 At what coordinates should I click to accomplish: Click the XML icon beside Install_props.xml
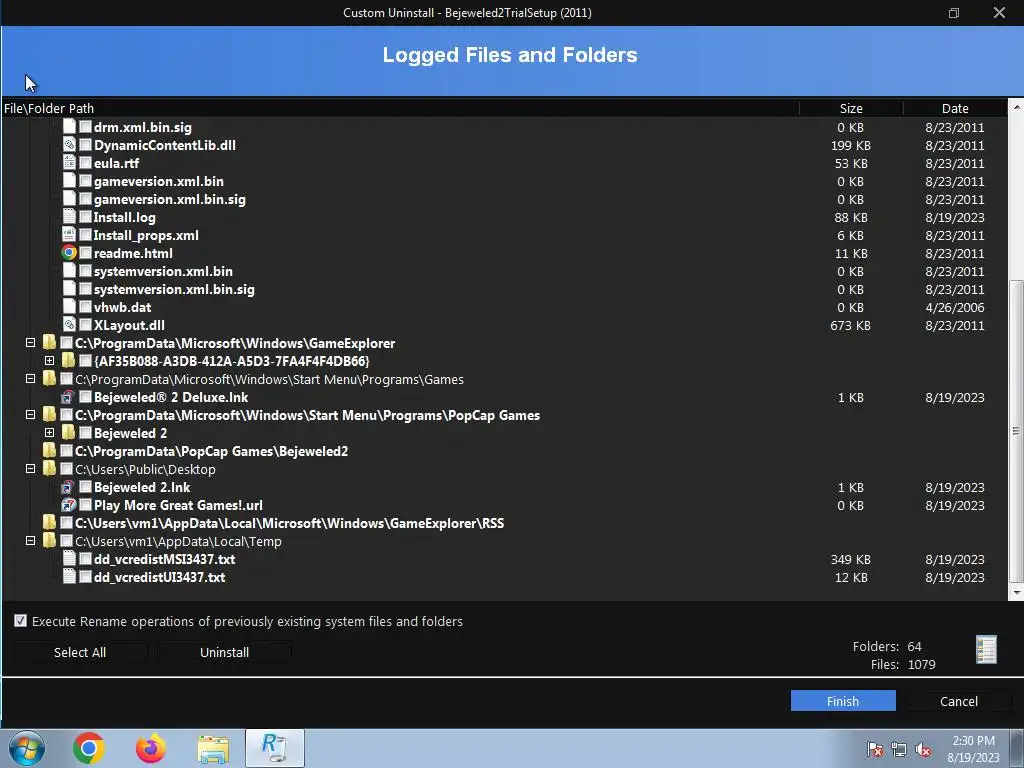point(69,234)
